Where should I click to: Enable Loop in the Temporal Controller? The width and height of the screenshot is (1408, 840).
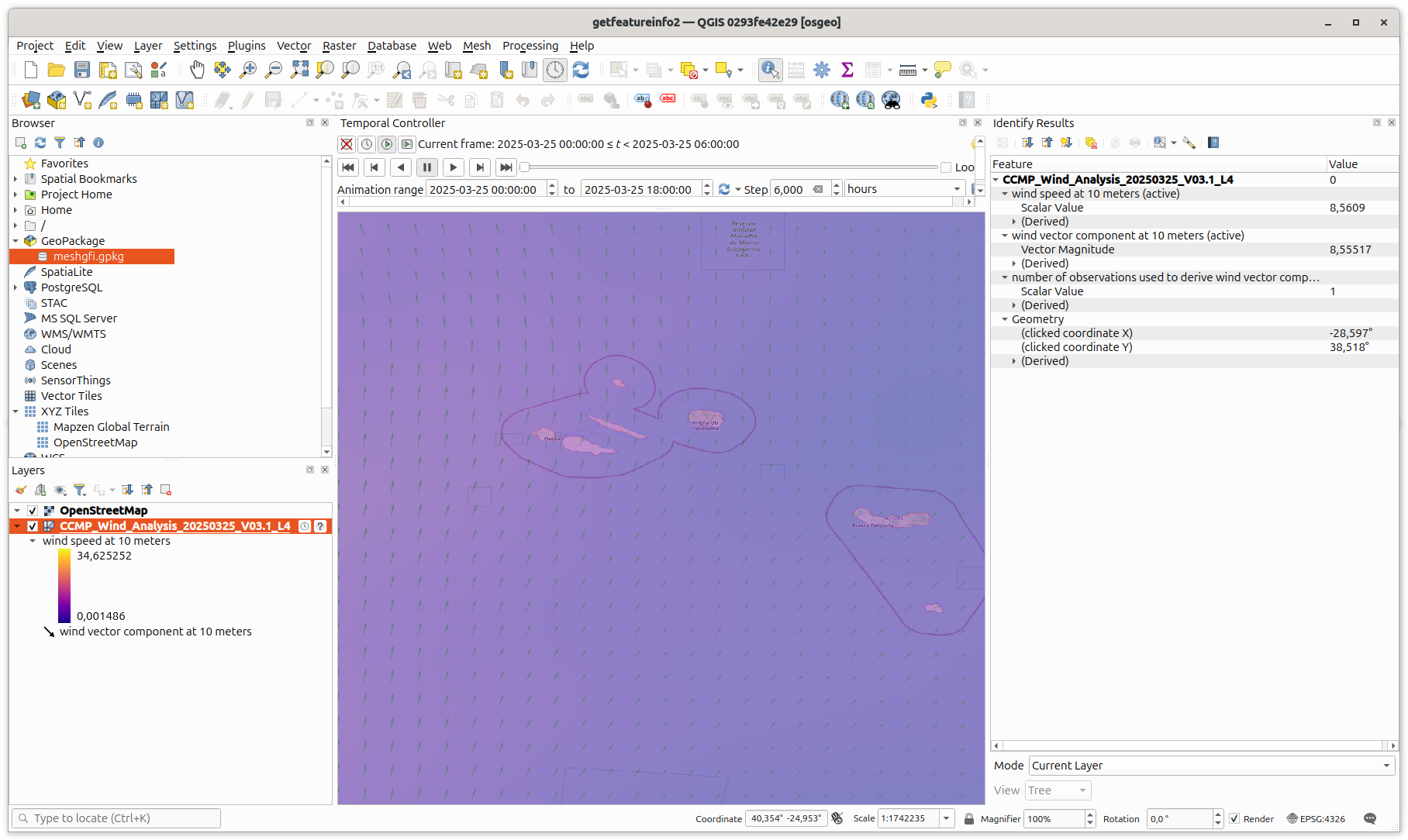click(x=947, y=167)
